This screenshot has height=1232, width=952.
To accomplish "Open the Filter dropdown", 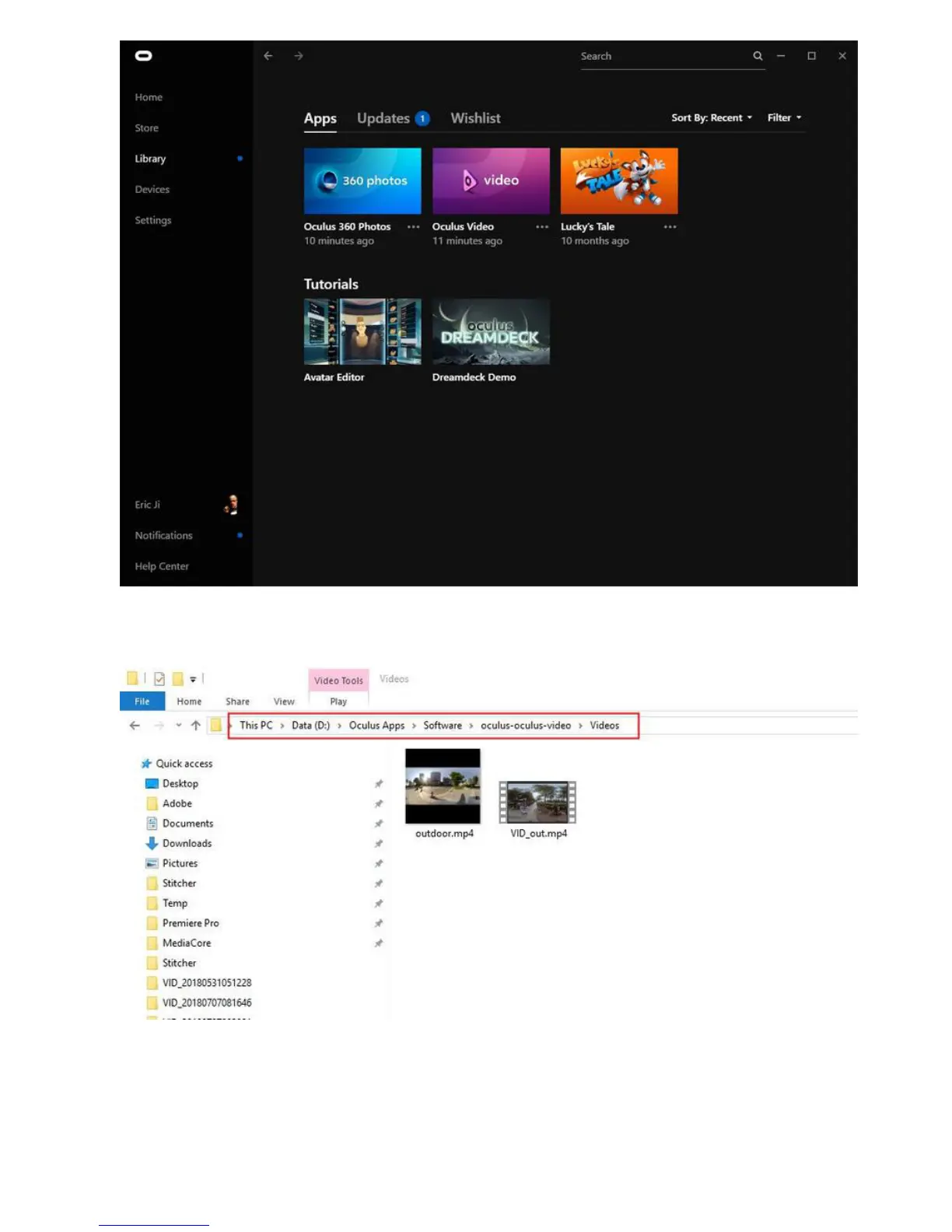I will point(784,118).
